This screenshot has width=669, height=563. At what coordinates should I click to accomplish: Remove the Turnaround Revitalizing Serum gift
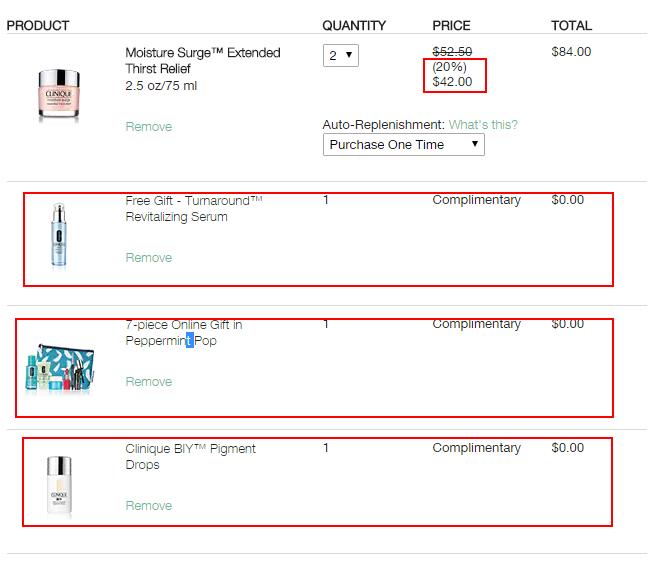(x=148, y=258)
